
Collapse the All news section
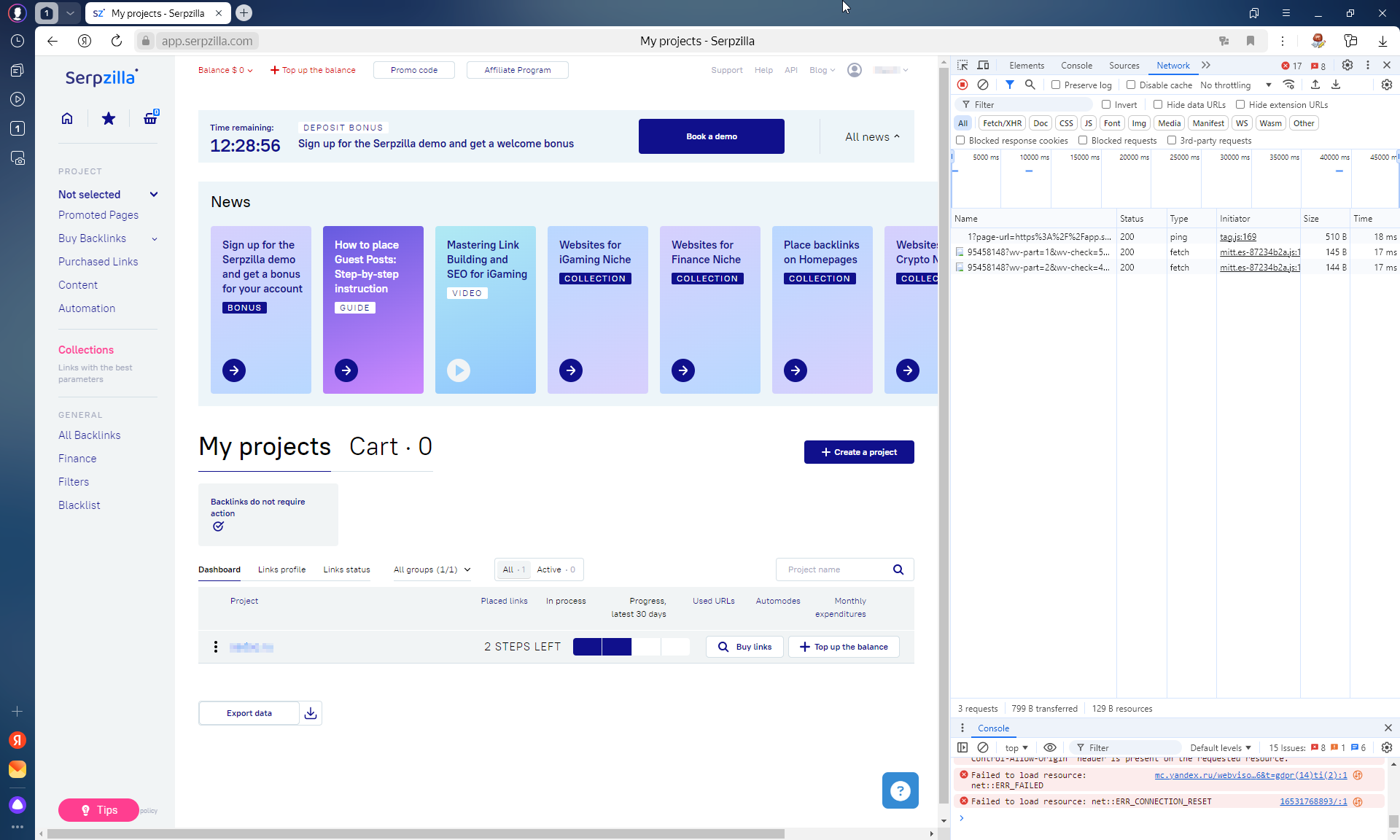click(872, 137)
